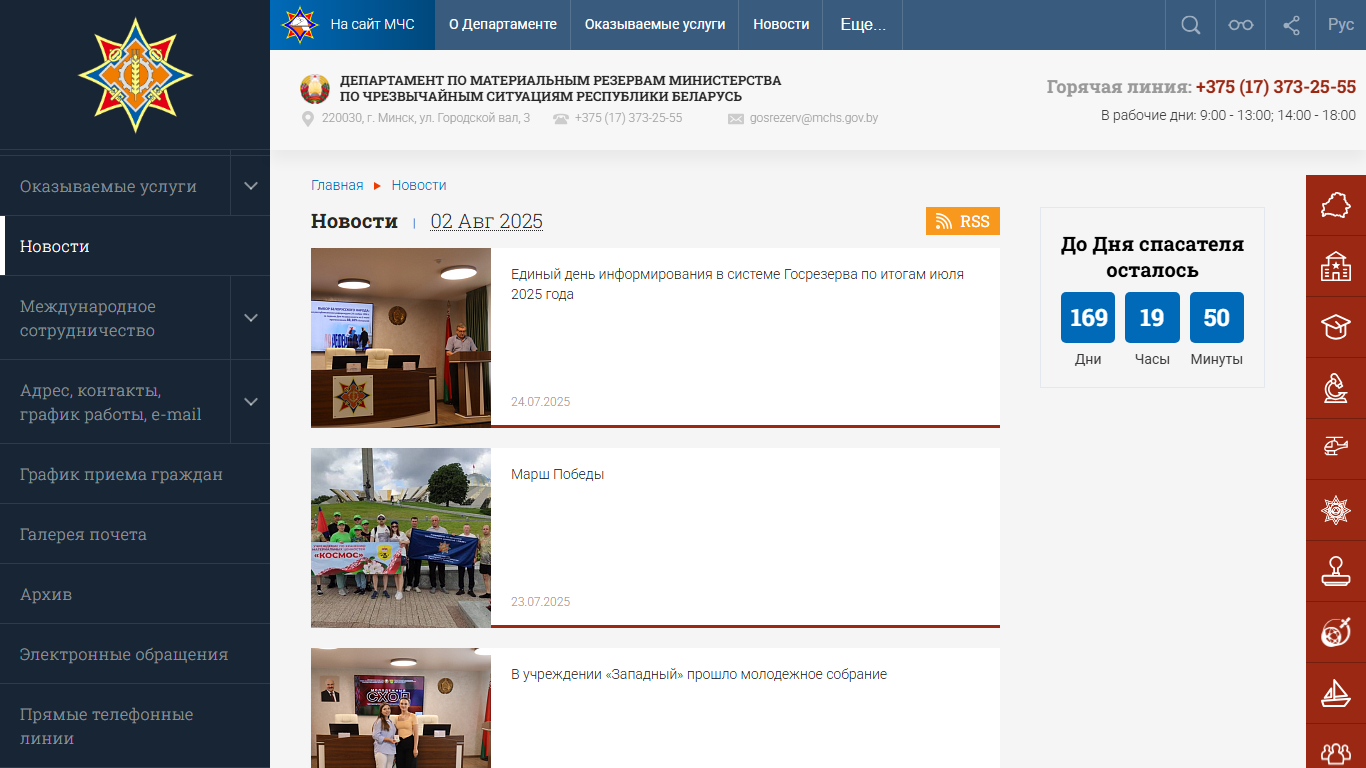Click the MChS emblem beside На сайт МЧС
1366x768 pixels.
coord(299,24)
